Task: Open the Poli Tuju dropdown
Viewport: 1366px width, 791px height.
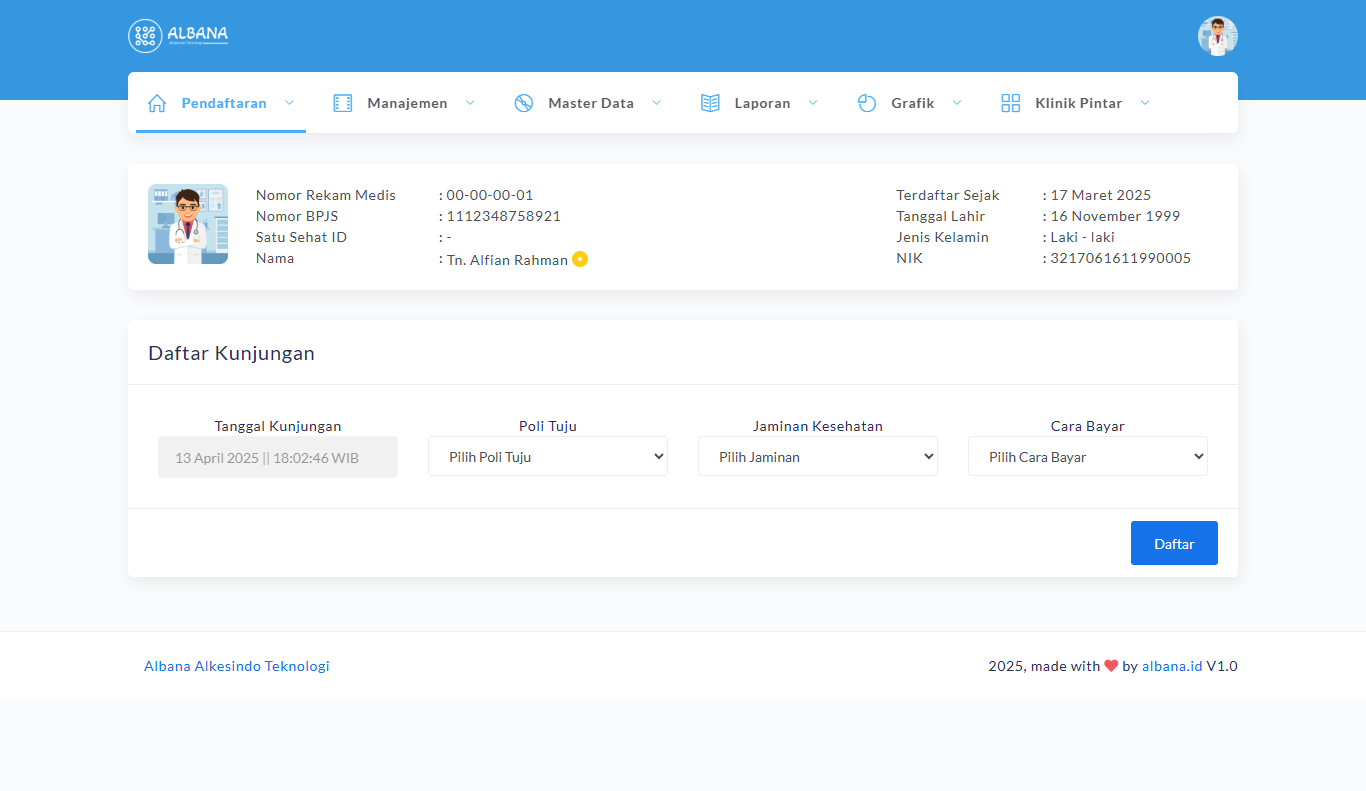Action: (x=548, y=456)
